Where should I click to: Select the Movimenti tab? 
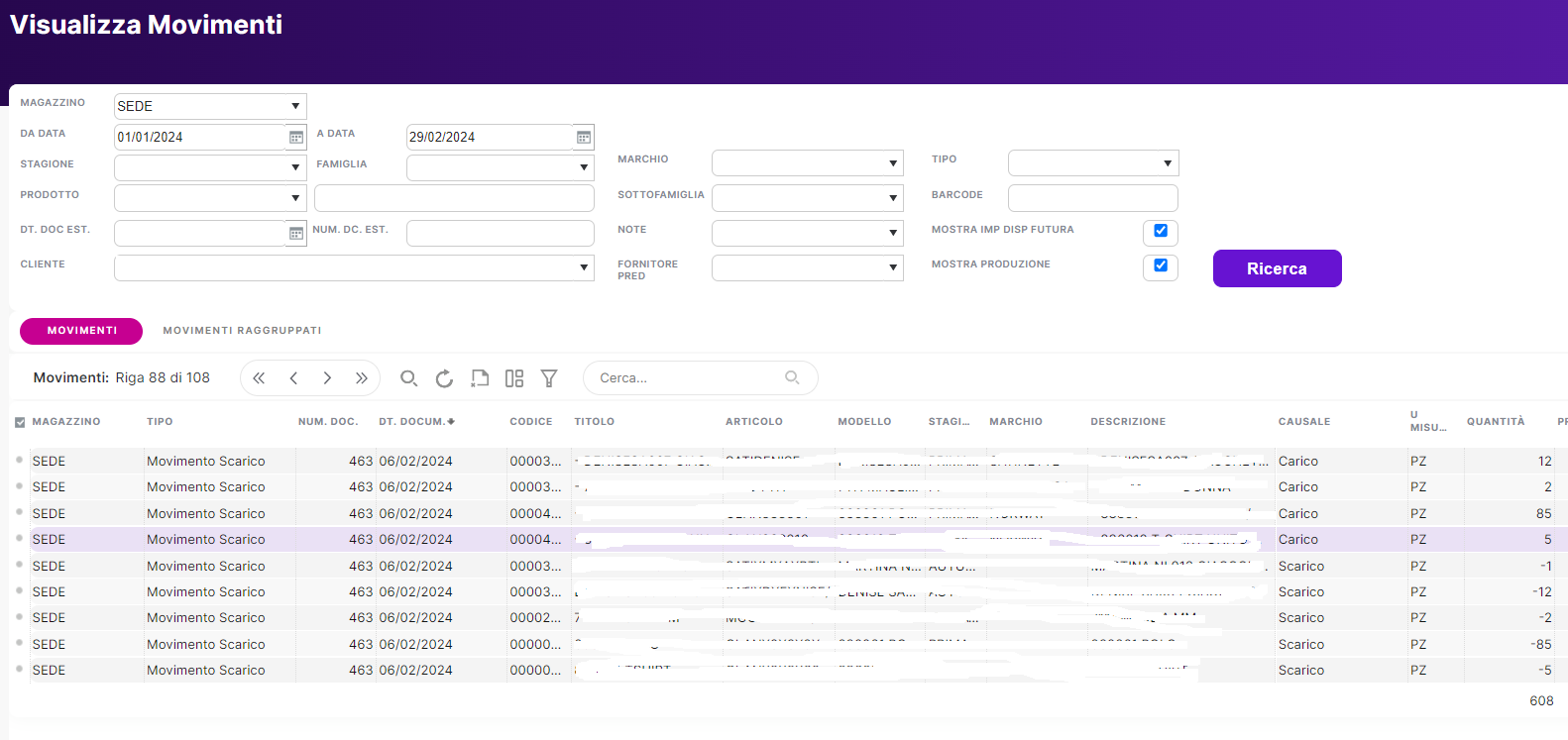[x=81, y=331]
